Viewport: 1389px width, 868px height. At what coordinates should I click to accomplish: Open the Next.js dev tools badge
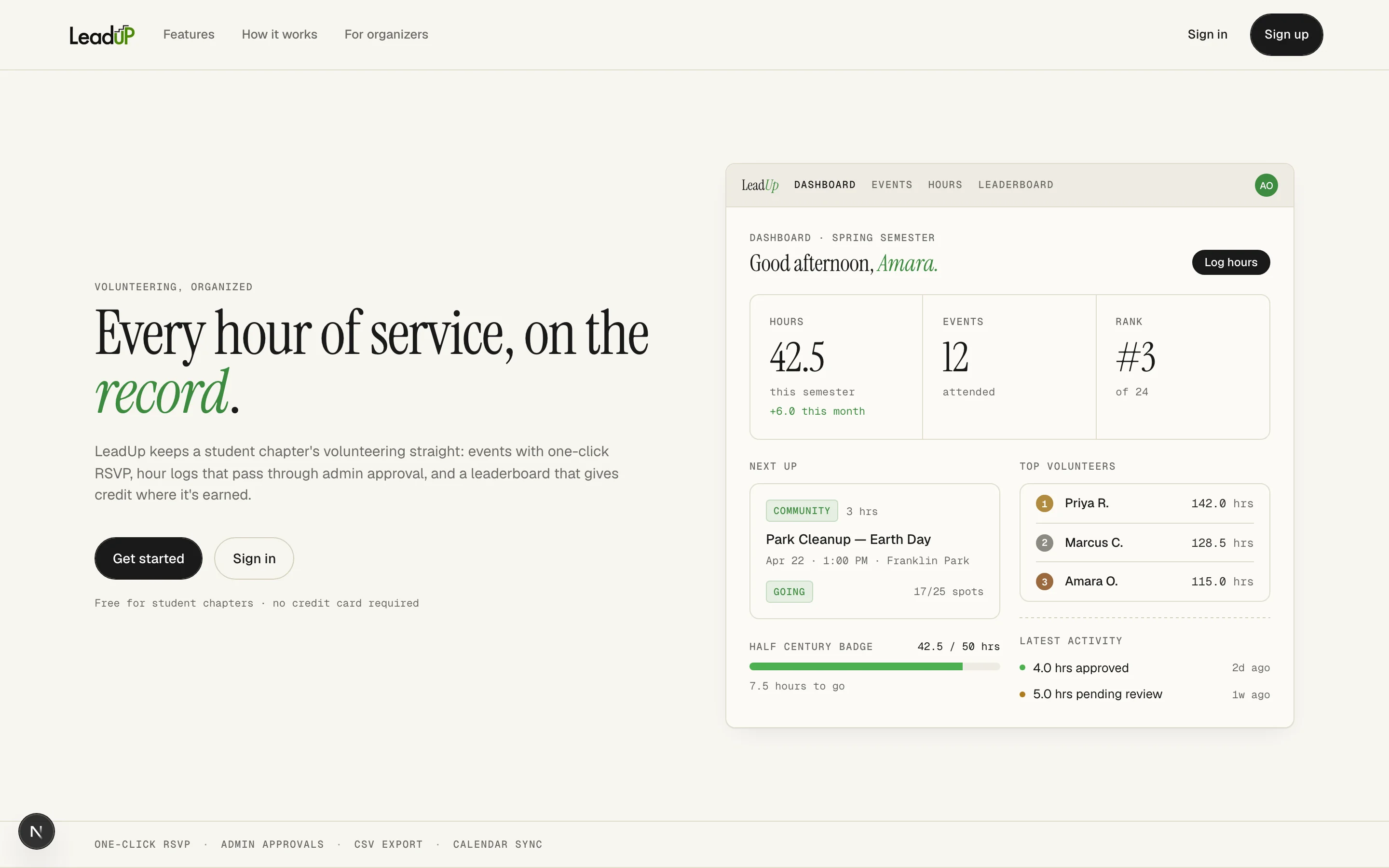pyautogui.click(x=36, y=831)
